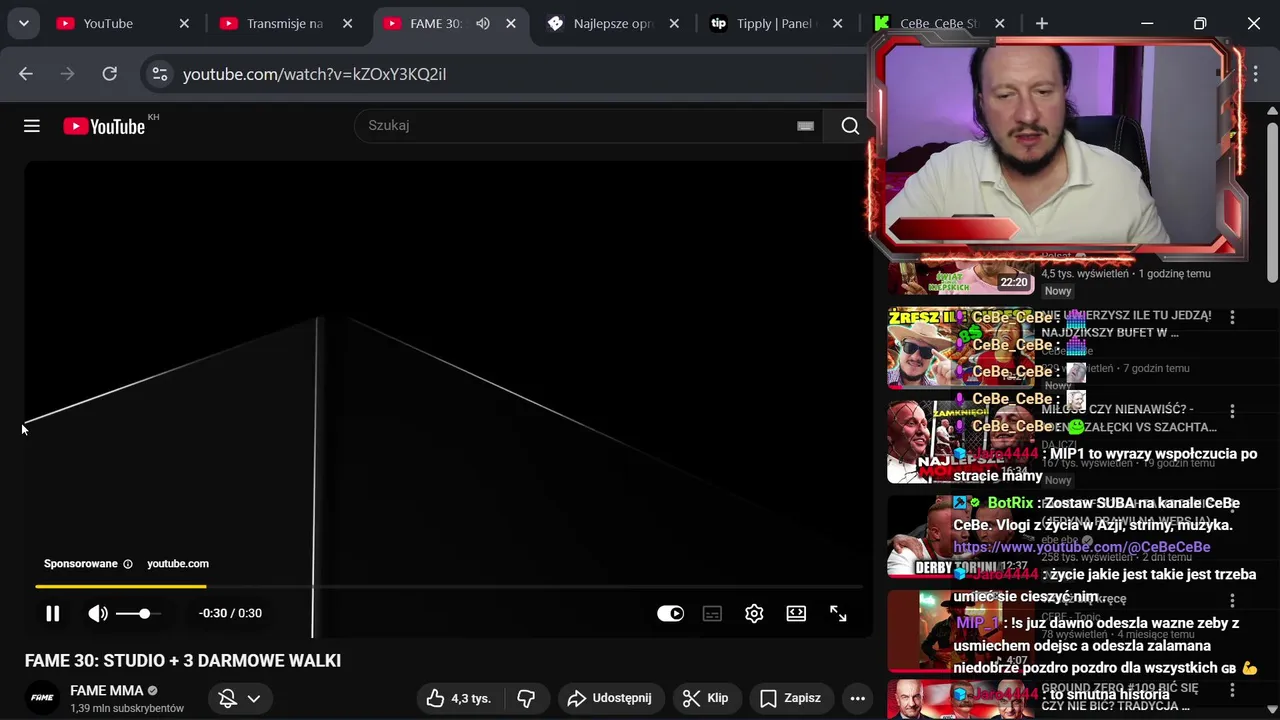Go to the YouTube home logo

coord(104,126)
